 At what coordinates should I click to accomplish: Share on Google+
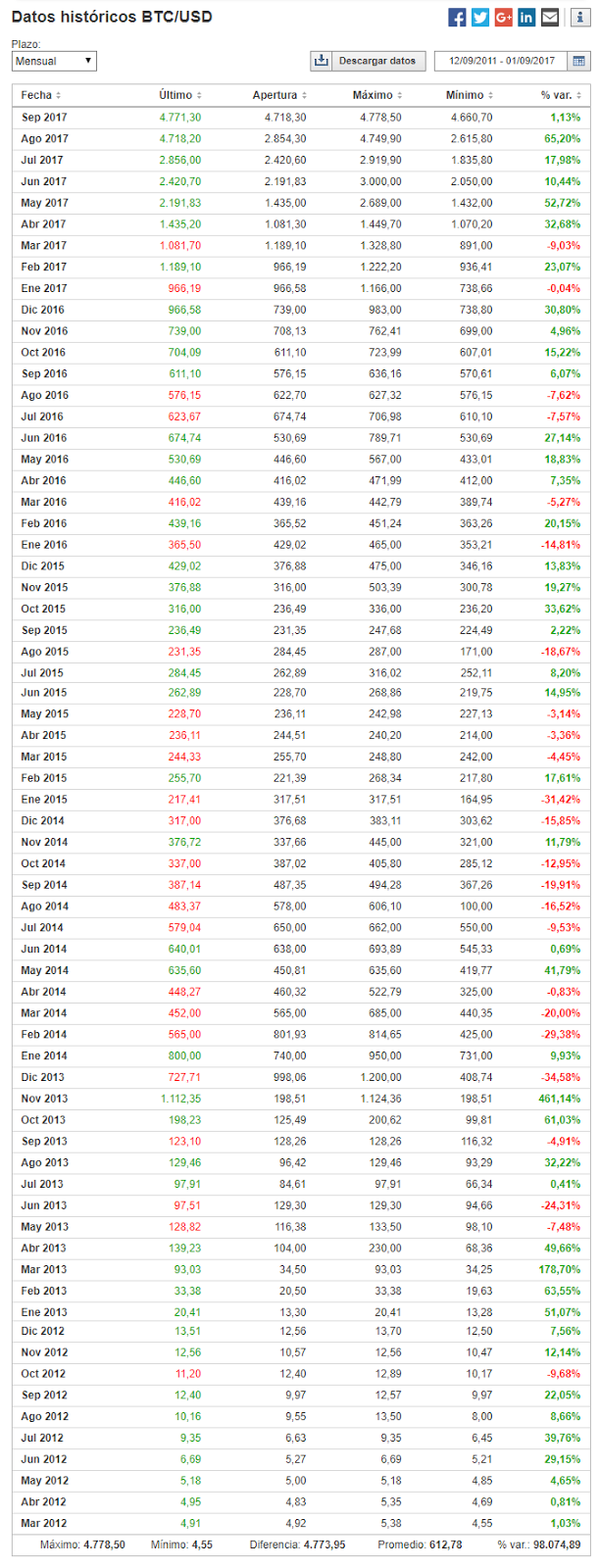pos(502,17)
